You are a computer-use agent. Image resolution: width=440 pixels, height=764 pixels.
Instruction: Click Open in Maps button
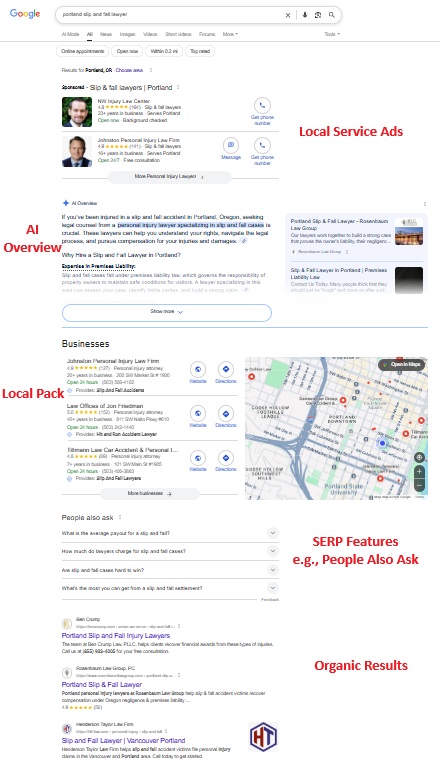point(402,364)
